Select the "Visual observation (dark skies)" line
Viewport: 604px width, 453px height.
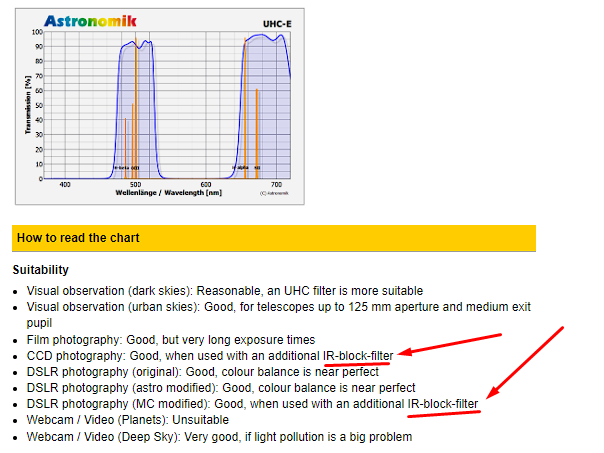click(x=225, y=291)
